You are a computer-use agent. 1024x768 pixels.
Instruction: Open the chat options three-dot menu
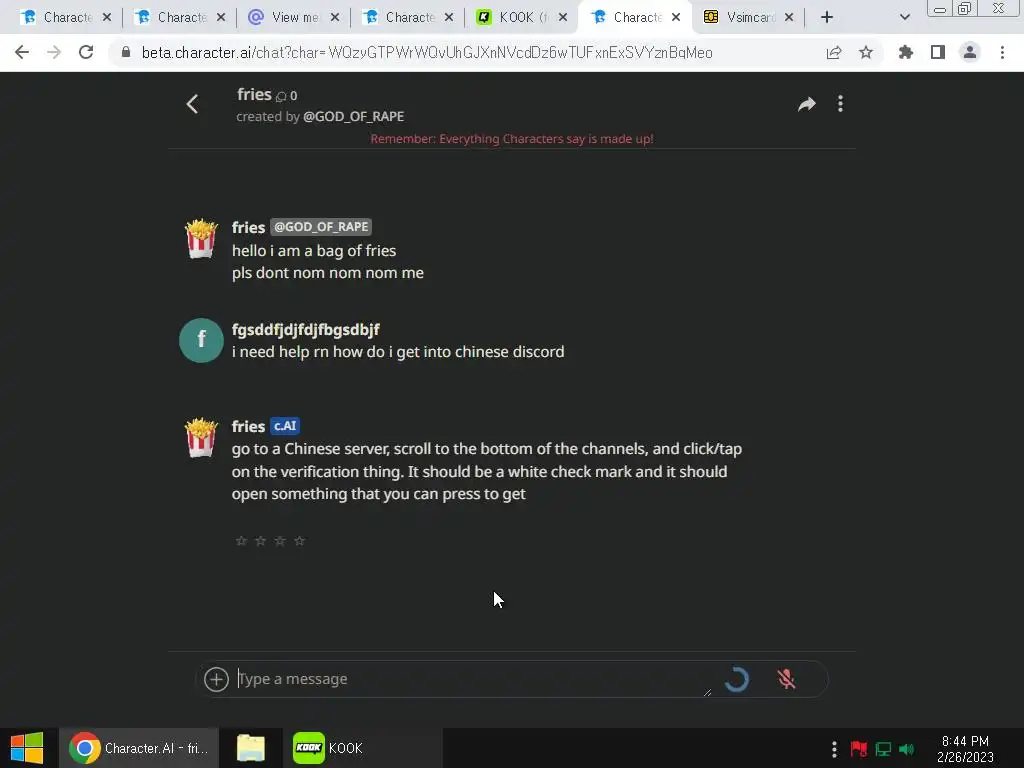(x=840, y=104)
